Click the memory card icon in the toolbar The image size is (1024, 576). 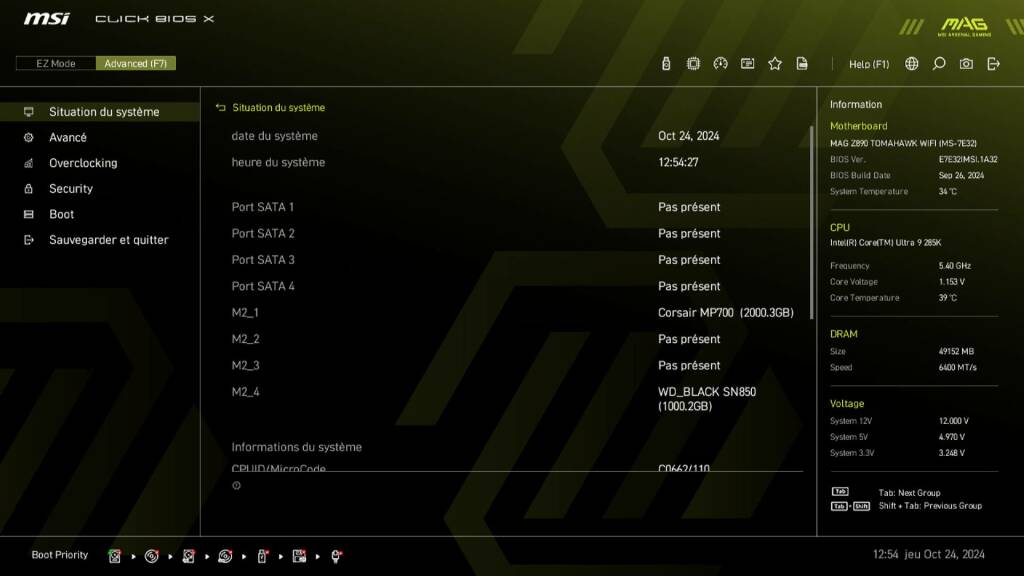pyautogui.click(x=747, y=63)
